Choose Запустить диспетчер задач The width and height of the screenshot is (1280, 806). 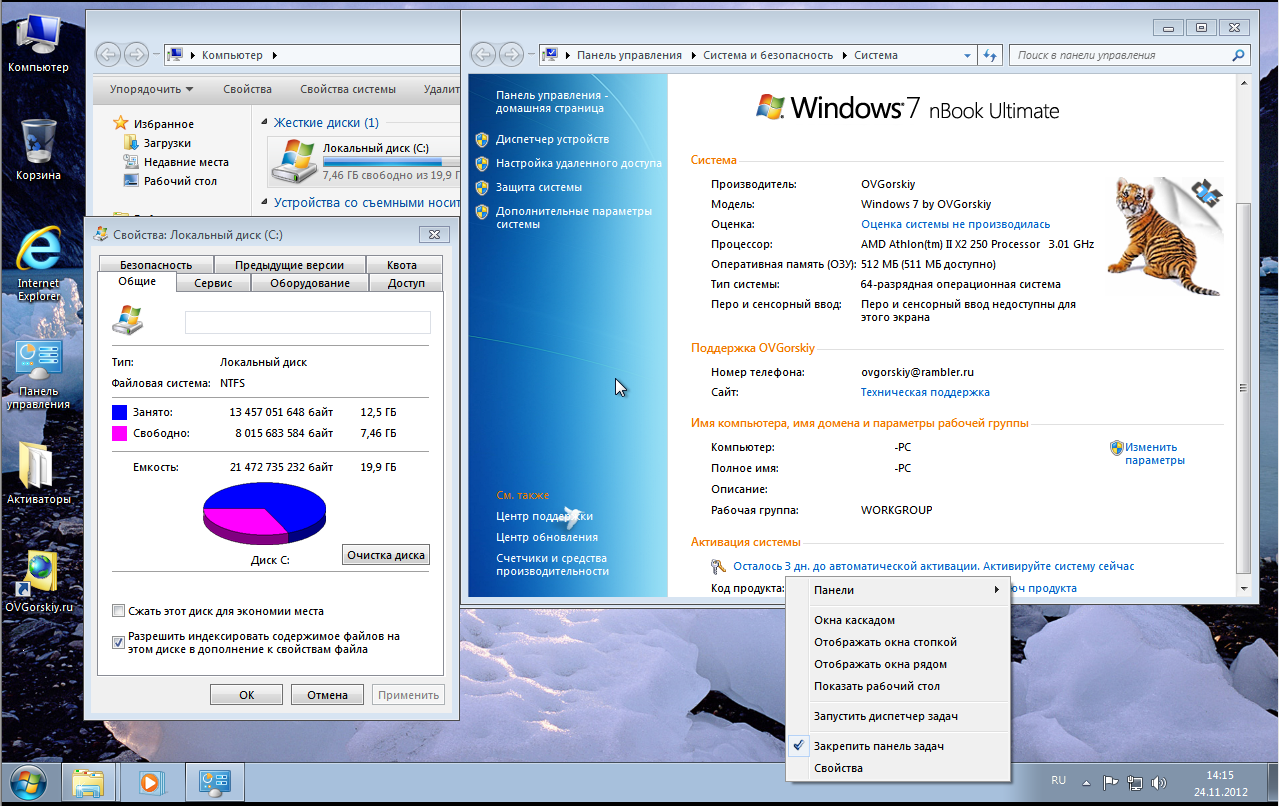[898, 716]
